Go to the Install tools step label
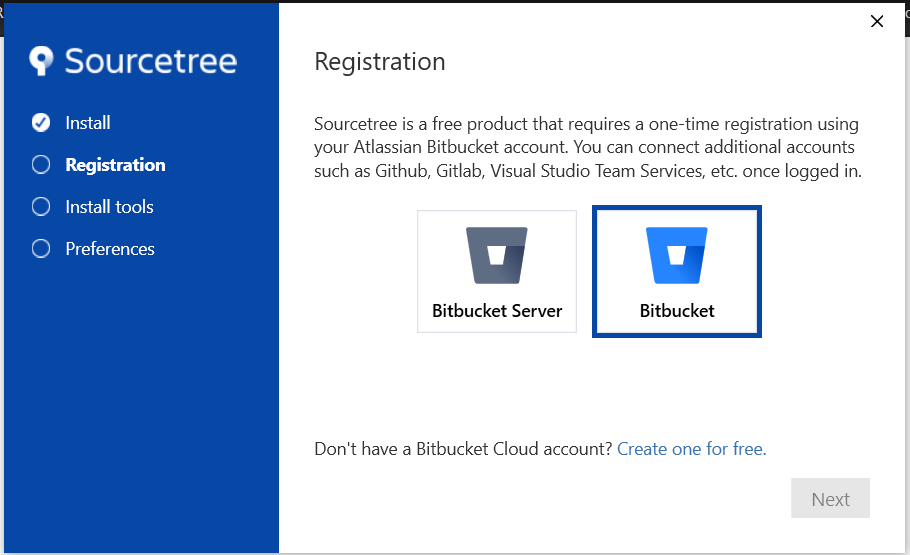Screen dimensions: 910x555 point(109,207)
